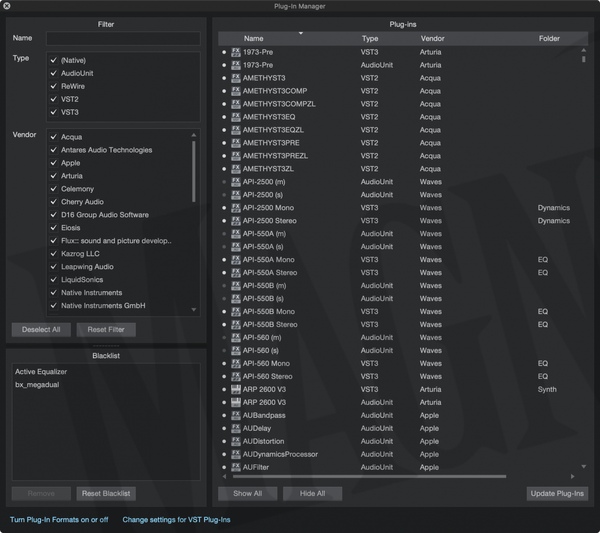Image resolution: width=600 pixels, height=533 pixels.
Task: Sort list by the Type column header
Action: click(x=370, y=39)
